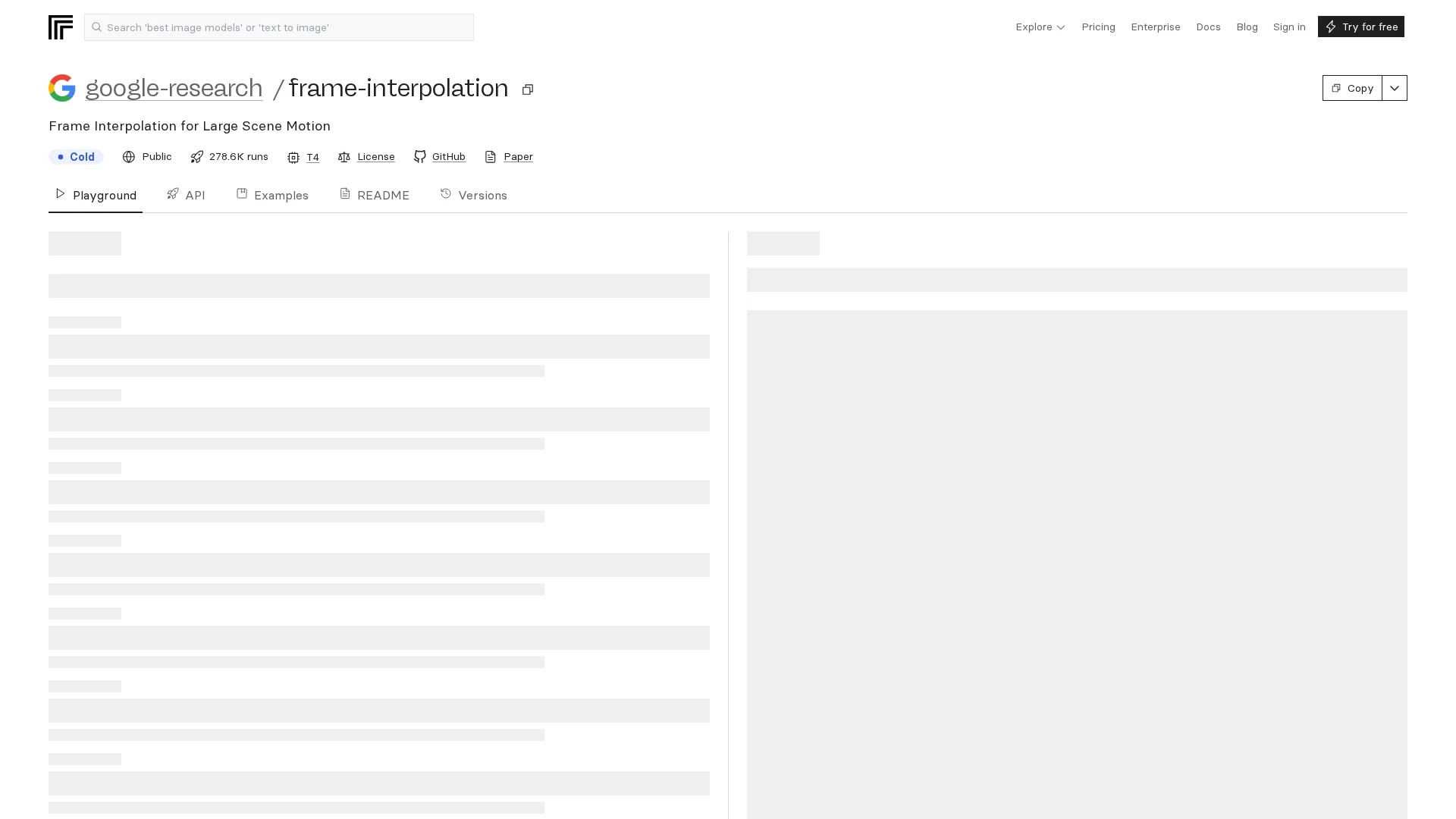Click the search magnifier icon
Image resolution: width=1456 pixels, height=819 pixels.
(96, 27)
